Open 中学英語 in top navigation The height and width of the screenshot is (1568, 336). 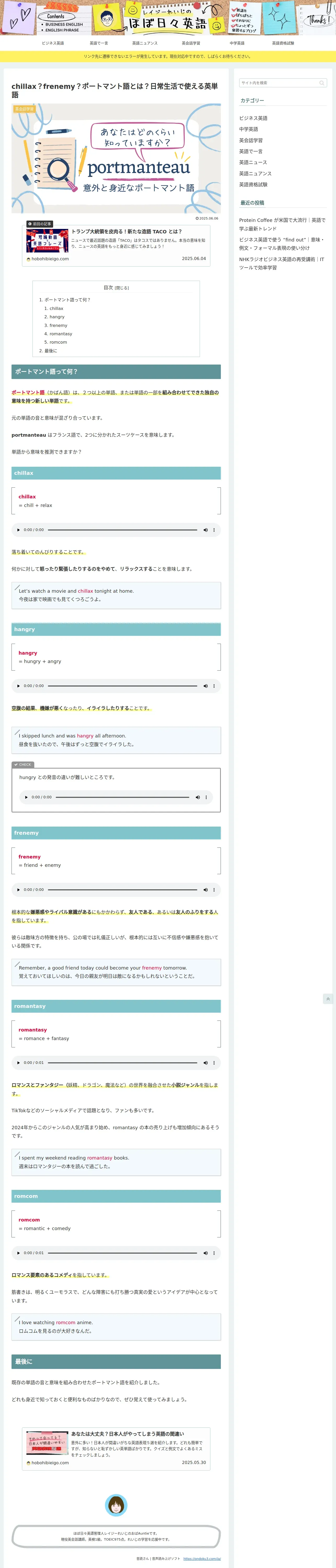click(237, 43)
